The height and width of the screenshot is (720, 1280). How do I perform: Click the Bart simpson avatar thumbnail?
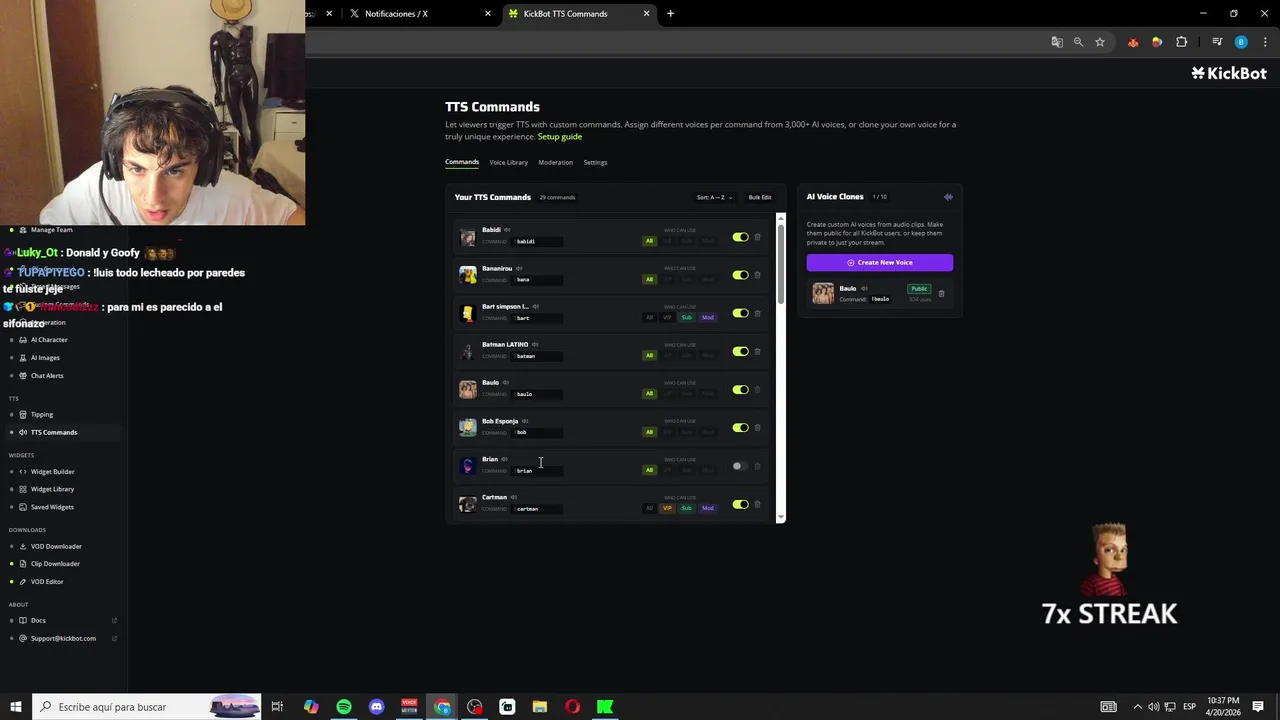click(468, 313)
